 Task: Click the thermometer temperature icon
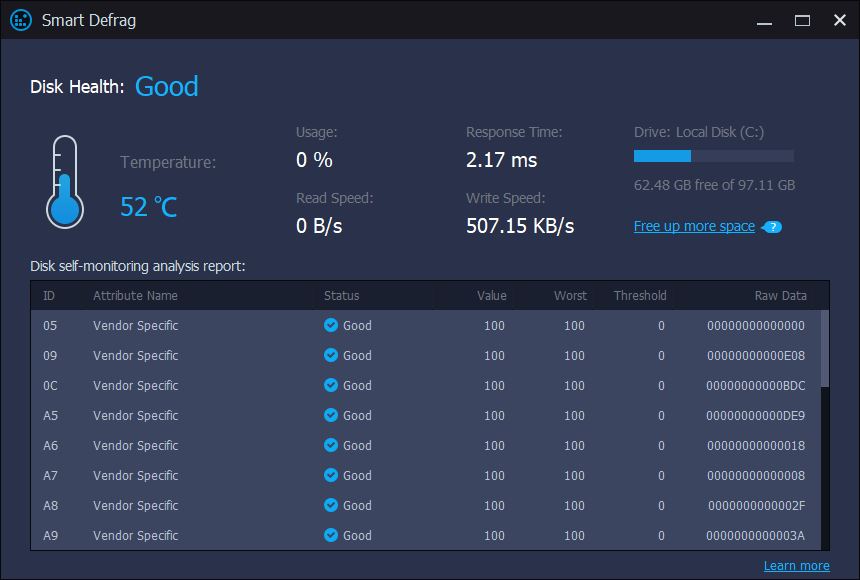(x=65, y=182)
